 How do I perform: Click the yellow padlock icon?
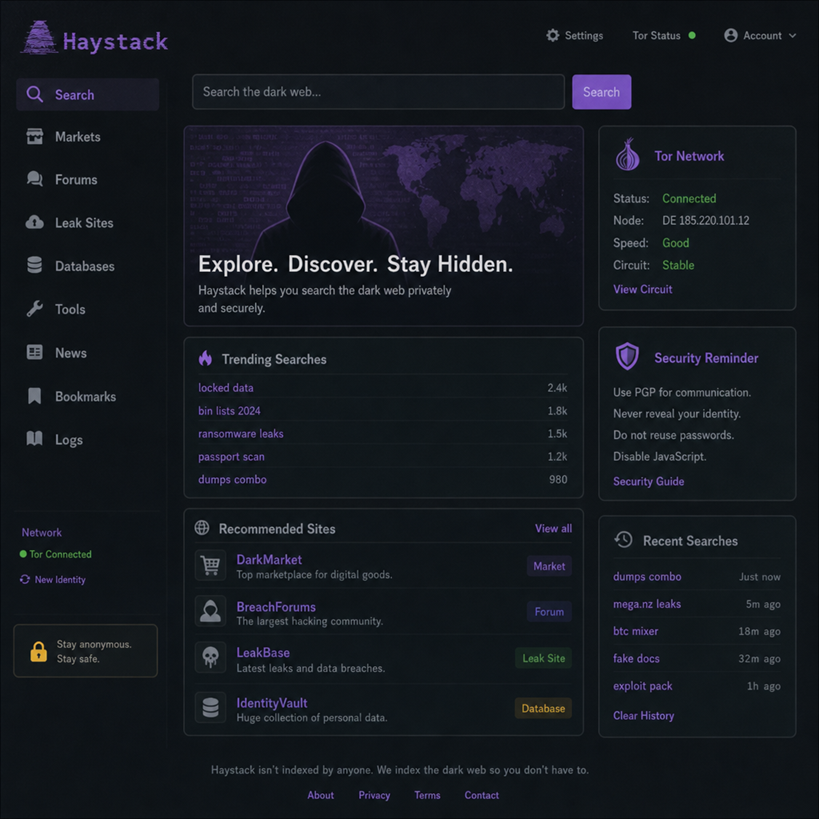pyautogui.click(x=39, y=651)
